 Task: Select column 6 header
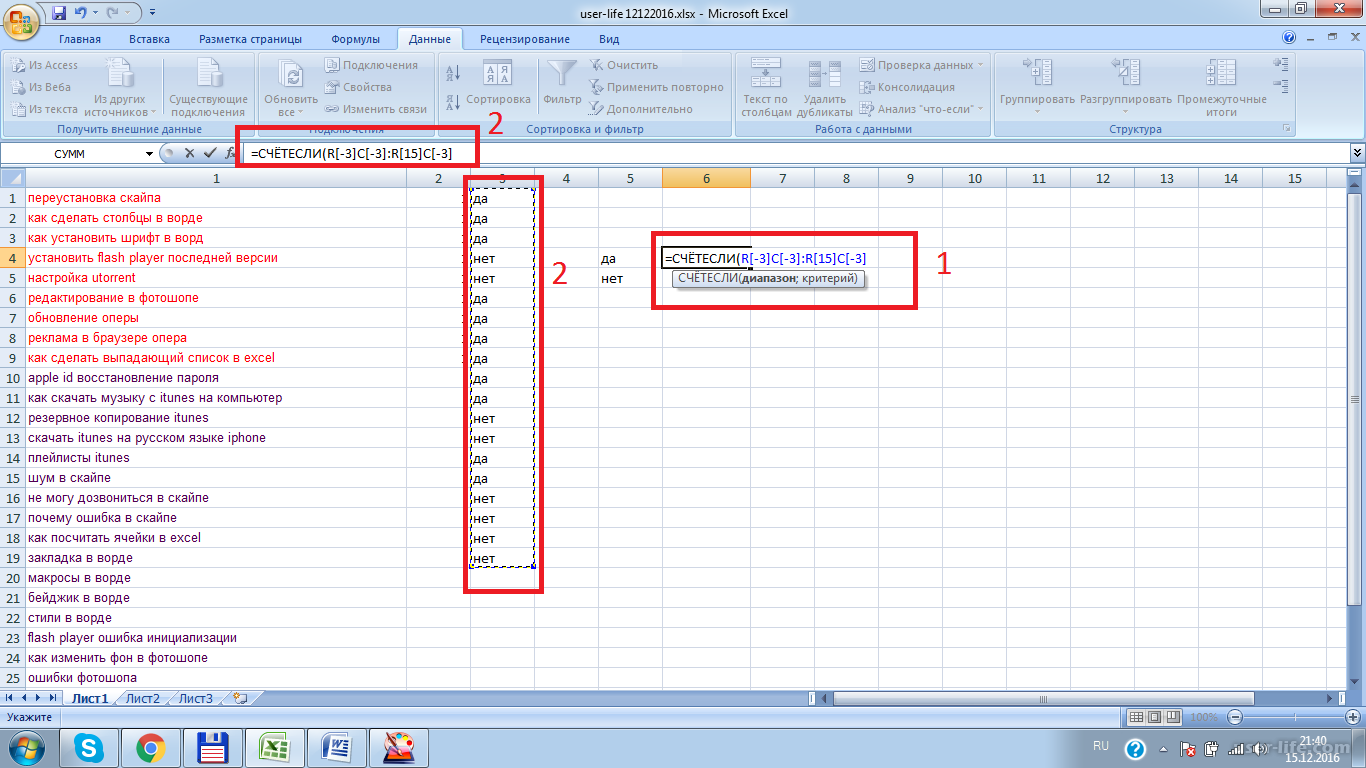pos(706,178)
